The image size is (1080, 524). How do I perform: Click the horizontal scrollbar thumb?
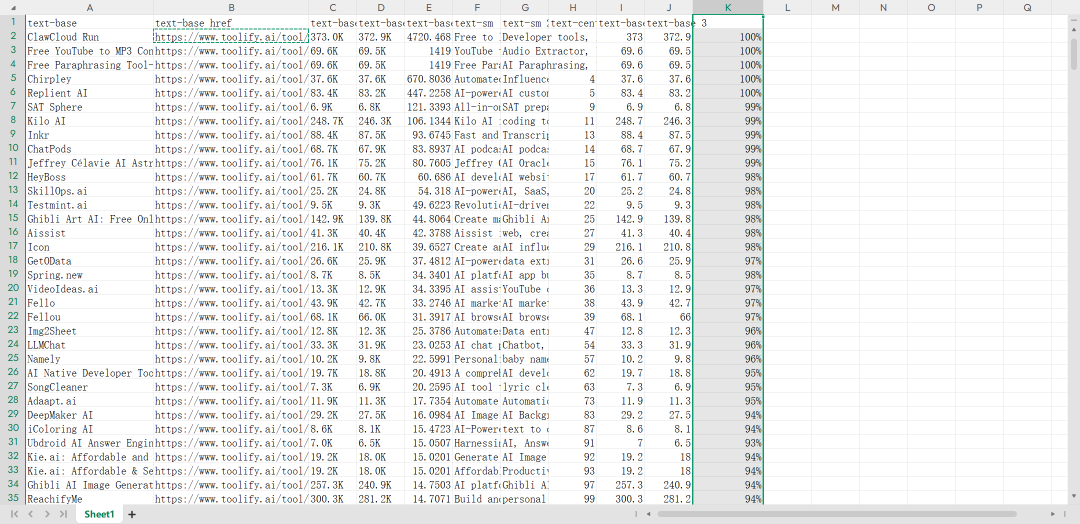(837, 514)
